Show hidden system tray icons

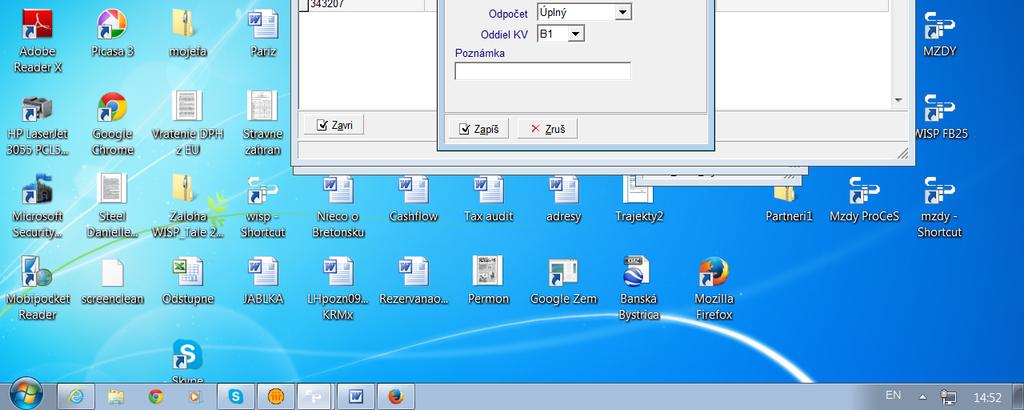point(923,396)
